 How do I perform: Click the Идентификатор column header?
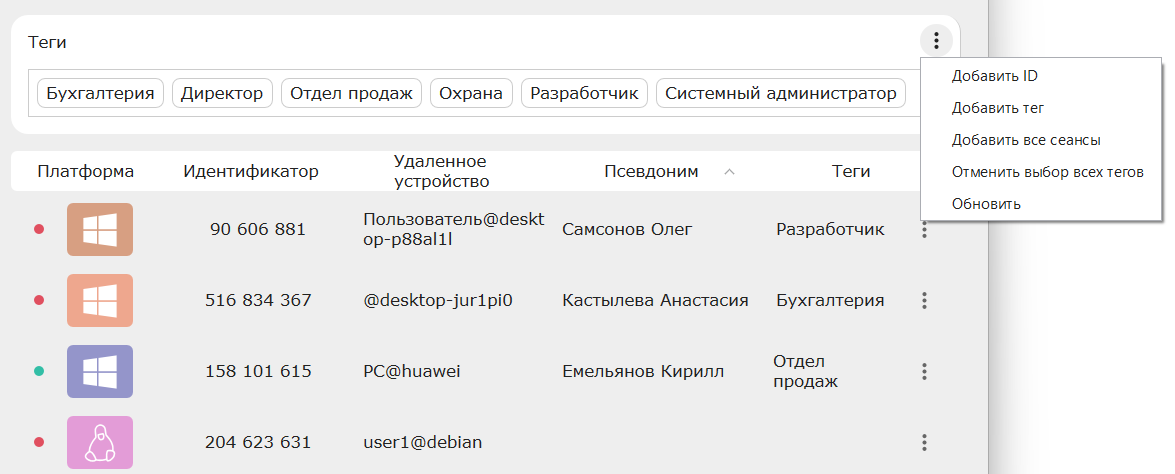point(251,171)
